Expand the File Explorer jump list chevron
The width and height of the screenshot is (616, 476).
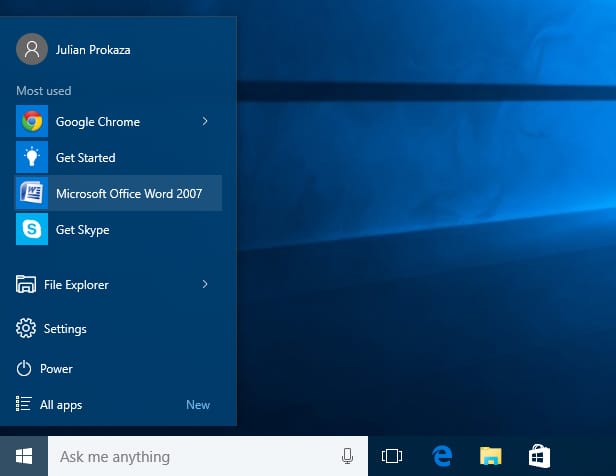click(x=205, y=284)
